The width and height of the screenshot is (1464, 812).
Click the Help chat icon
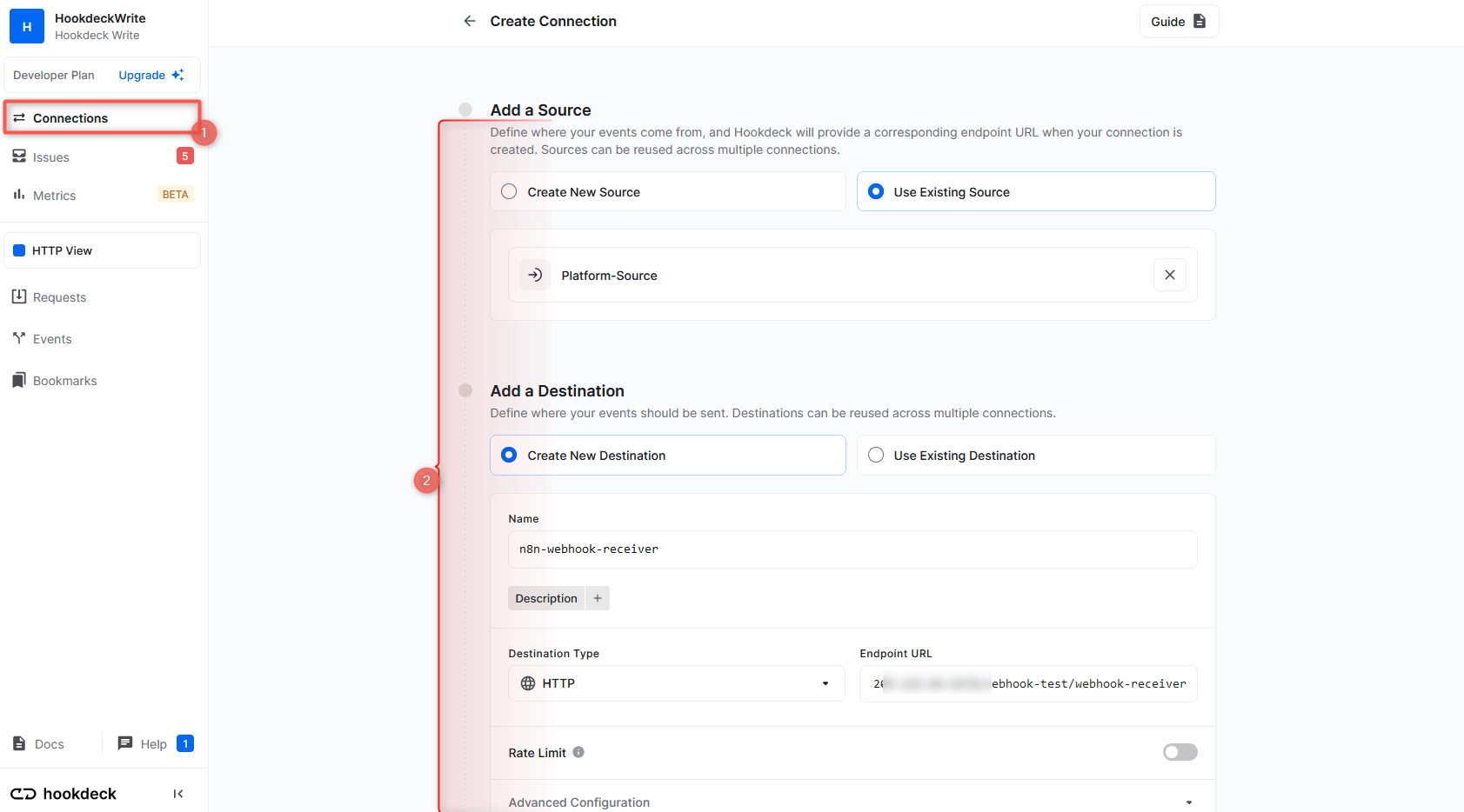[x=125, y=743]
